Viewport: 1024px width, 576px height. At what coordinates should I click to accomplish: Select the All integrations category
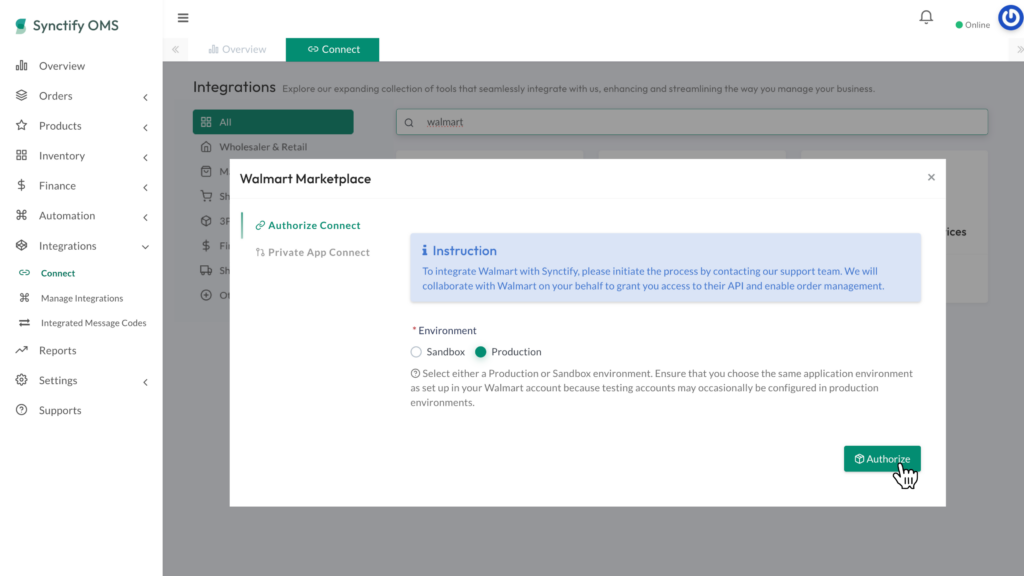[x=273, y=121]
